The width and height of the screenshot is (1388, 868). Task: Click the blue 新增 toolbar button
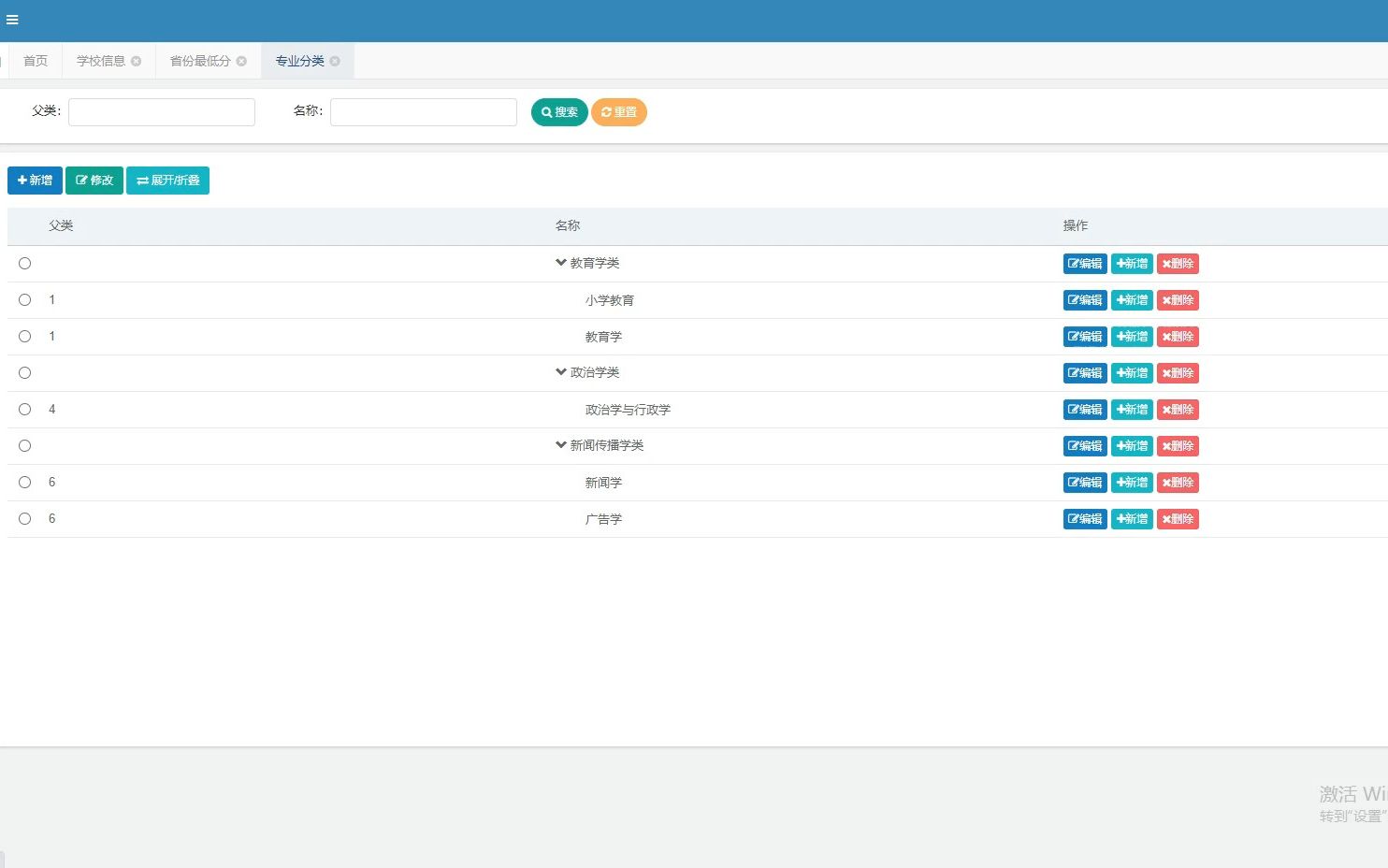pyautogui.click(x=35, y=181)
